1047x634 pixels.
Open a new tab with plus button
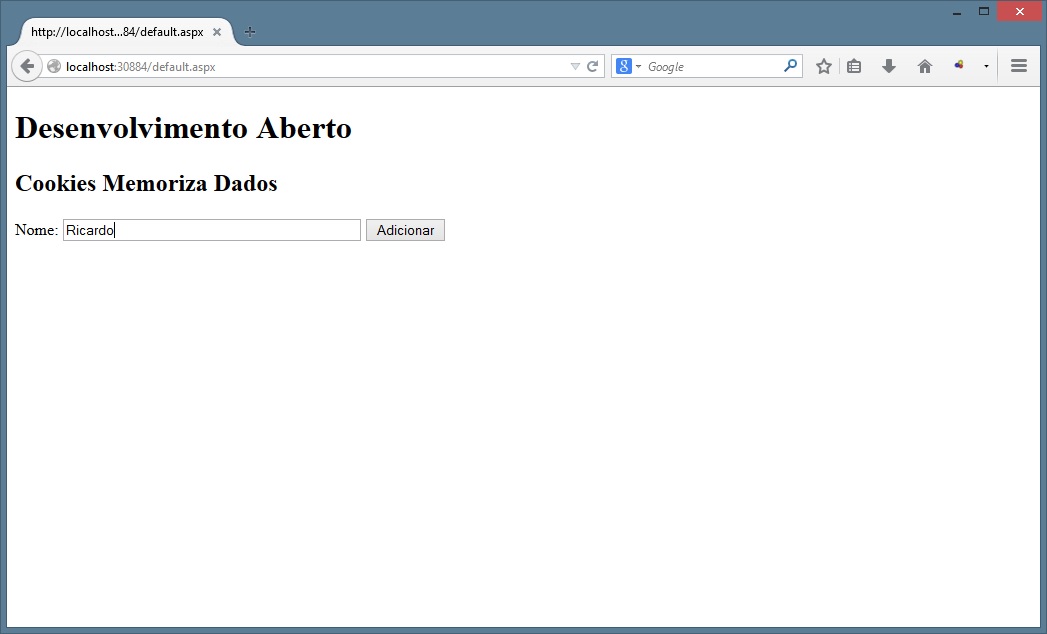pyautogui.click(x=250, y=32)
